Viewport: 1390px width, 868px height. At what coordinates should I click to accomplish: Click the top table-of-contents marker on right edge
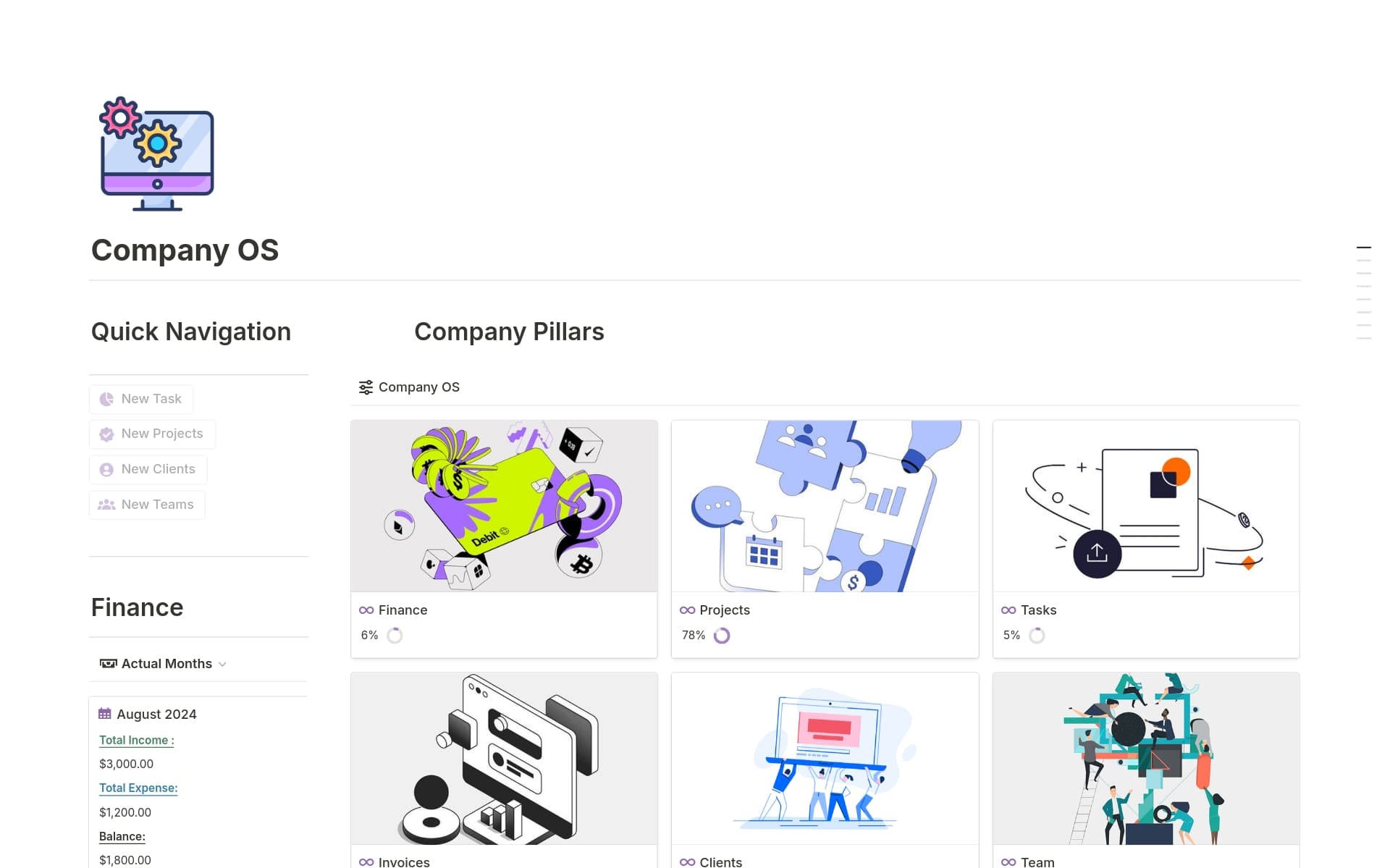1364,247
